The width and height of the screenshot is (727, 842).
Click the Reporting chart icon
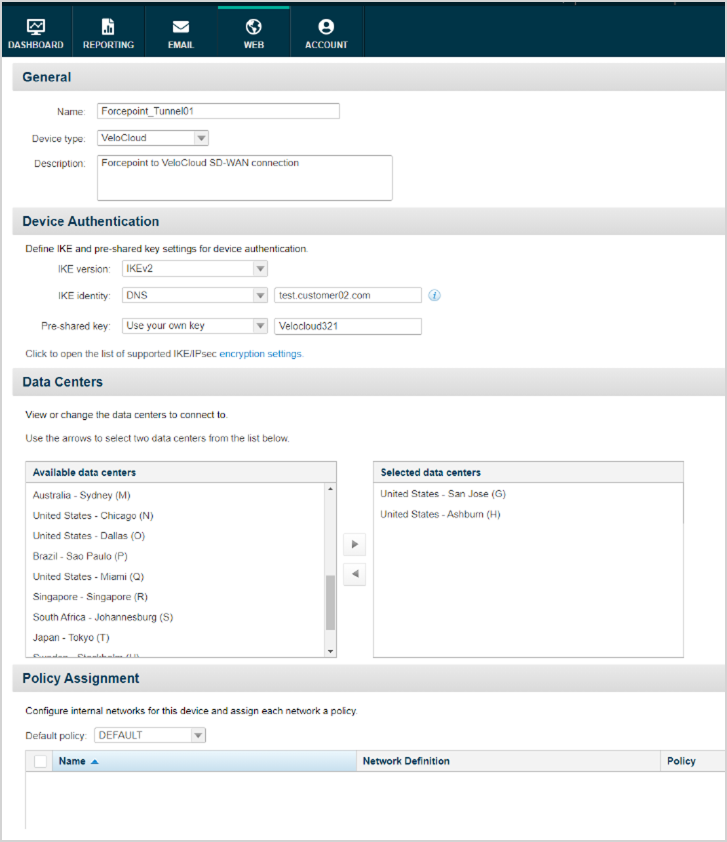(x=108, y=27)
